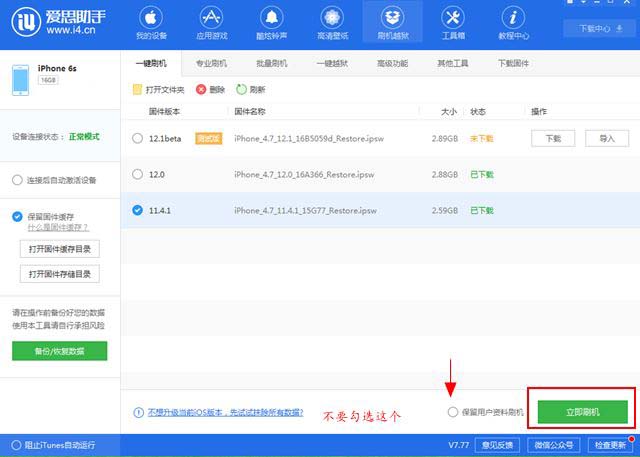
Task: Click the 固件名称 column header
Action: click(x=250, y=111)
